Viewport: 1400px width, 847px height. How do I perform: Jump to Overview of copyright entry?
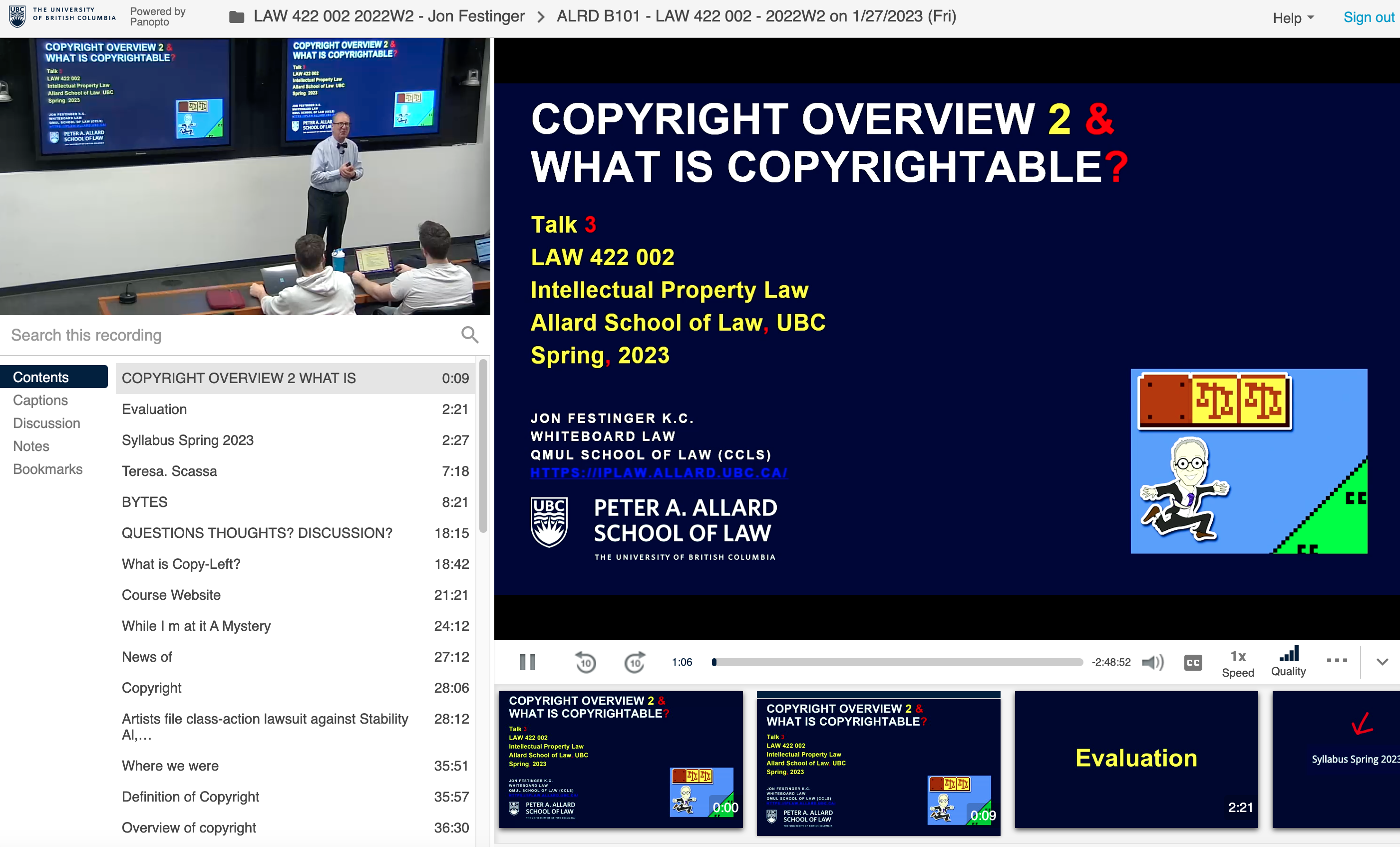296,828
